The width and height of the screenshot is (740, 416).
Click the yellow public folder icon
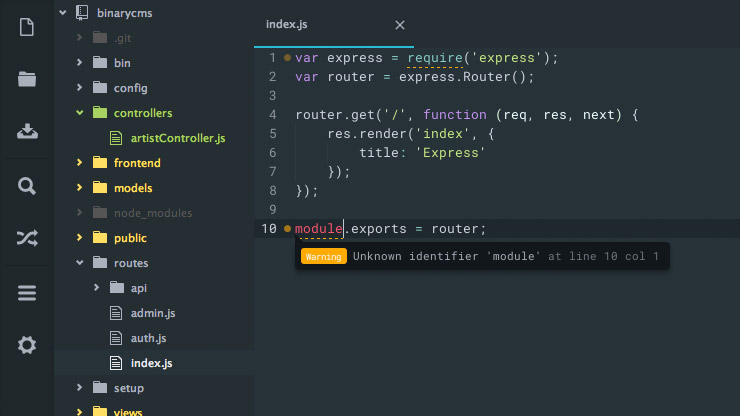(x=100, y=238)
